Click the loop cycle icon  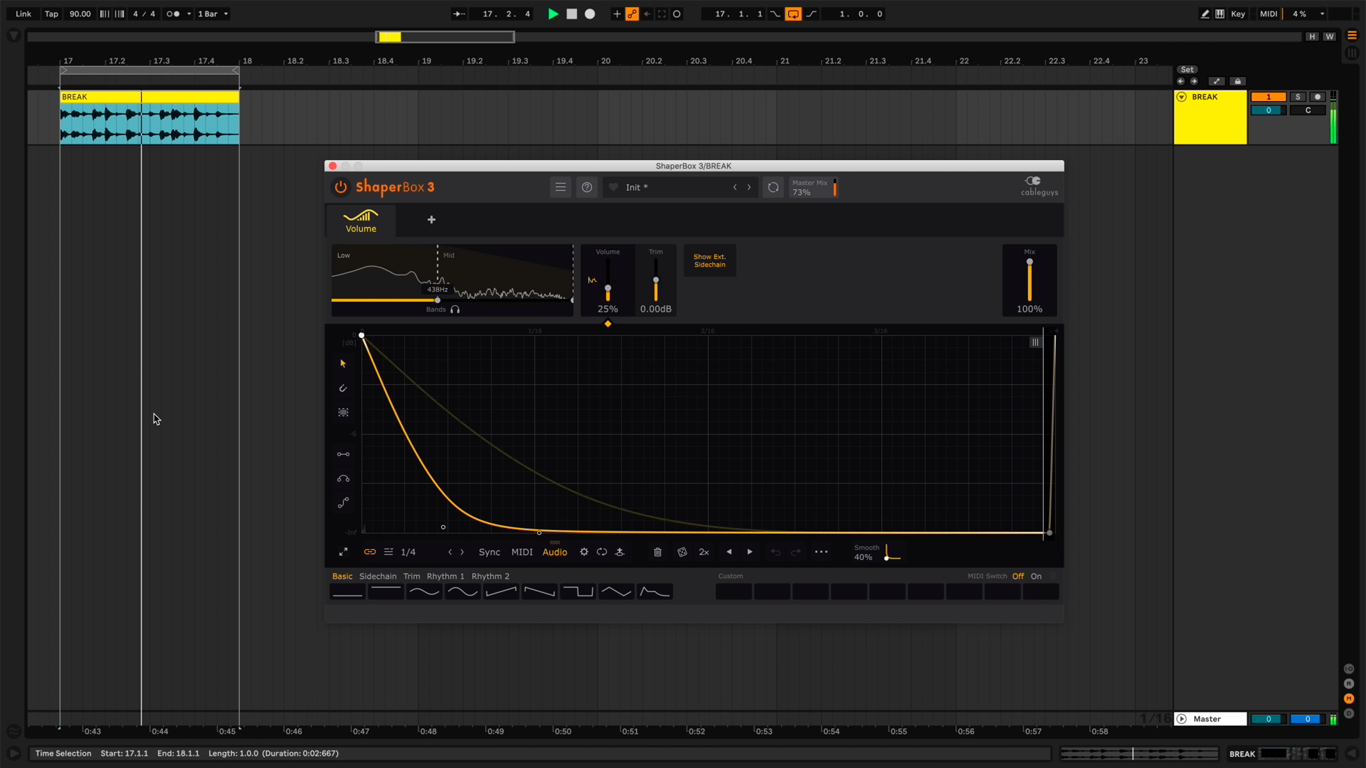coord(602,552)
